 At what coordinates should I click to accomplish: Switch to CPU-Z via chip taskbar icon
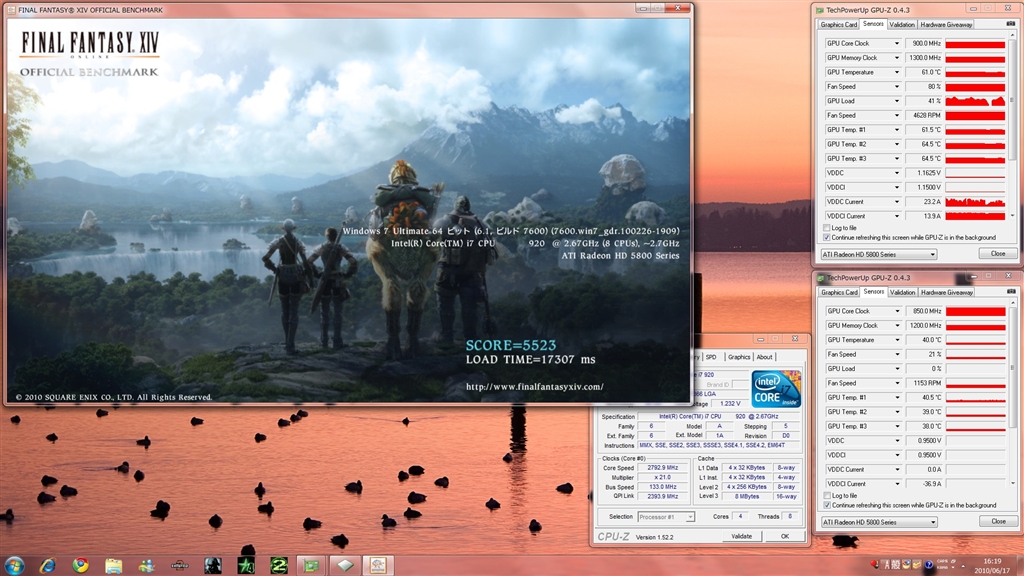tap(345, 565)
